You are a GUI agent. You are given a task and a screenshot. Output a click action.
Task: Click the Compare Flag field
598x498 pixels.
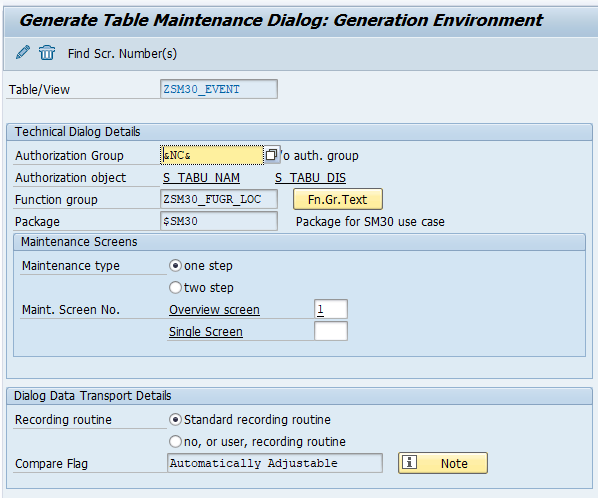click(275, 463)
